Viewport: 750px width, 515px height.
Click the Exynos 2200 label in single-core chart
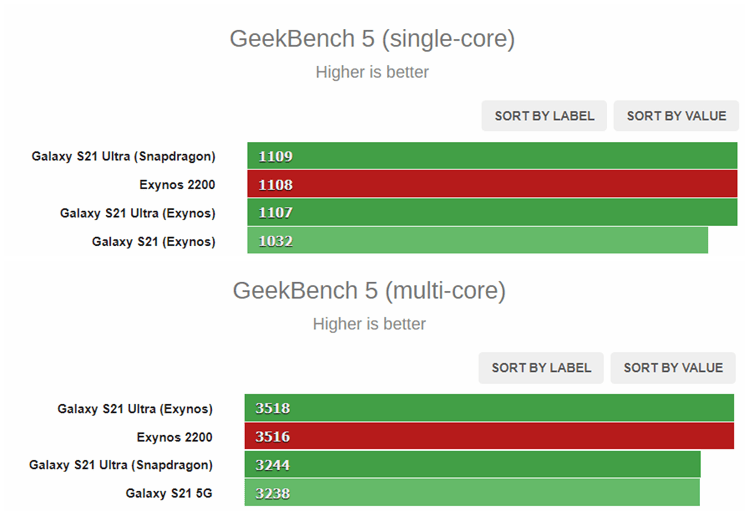pyautogui.click(x=177, y=184)
